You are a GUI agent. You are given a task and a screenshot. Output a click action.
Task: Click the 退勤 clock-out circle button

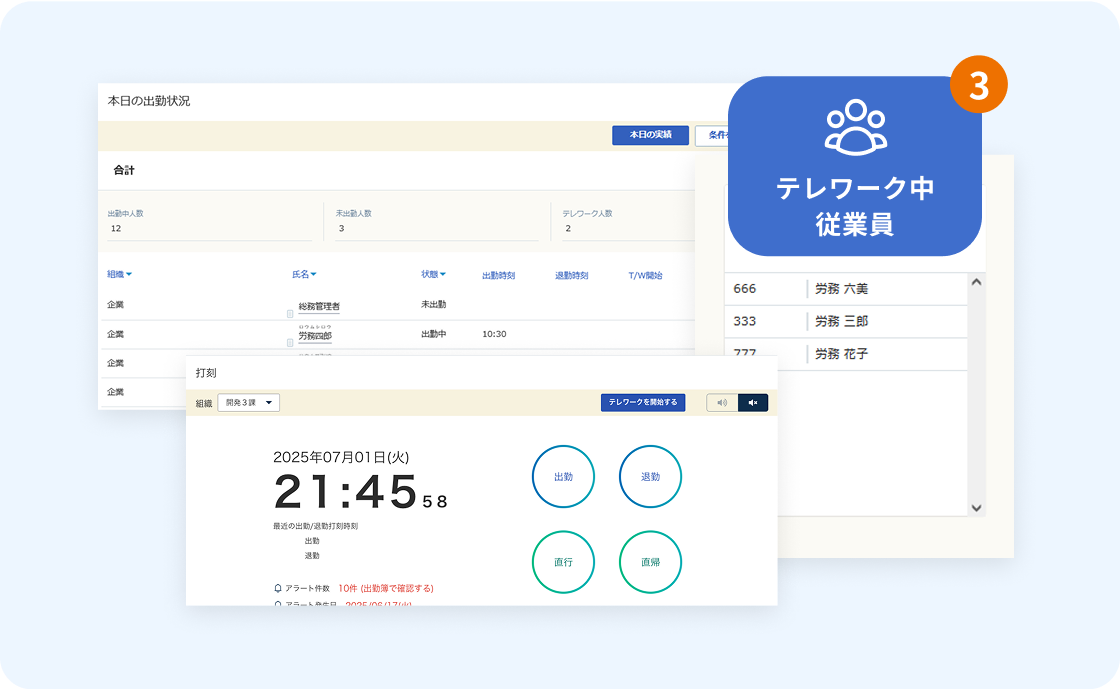650,477
